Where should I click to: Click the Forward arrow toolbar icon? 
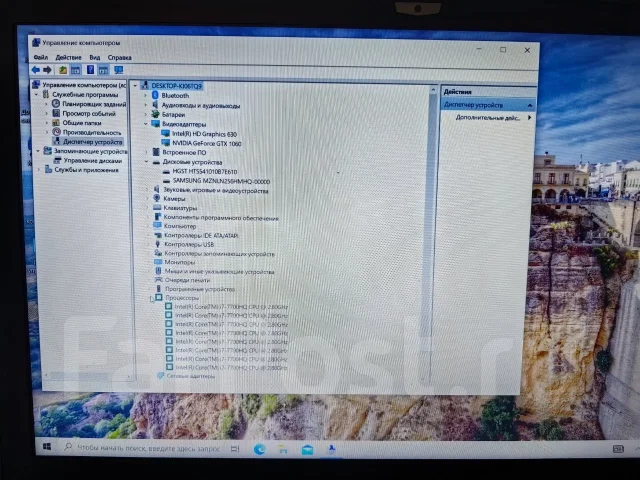(x=47, y=70)
